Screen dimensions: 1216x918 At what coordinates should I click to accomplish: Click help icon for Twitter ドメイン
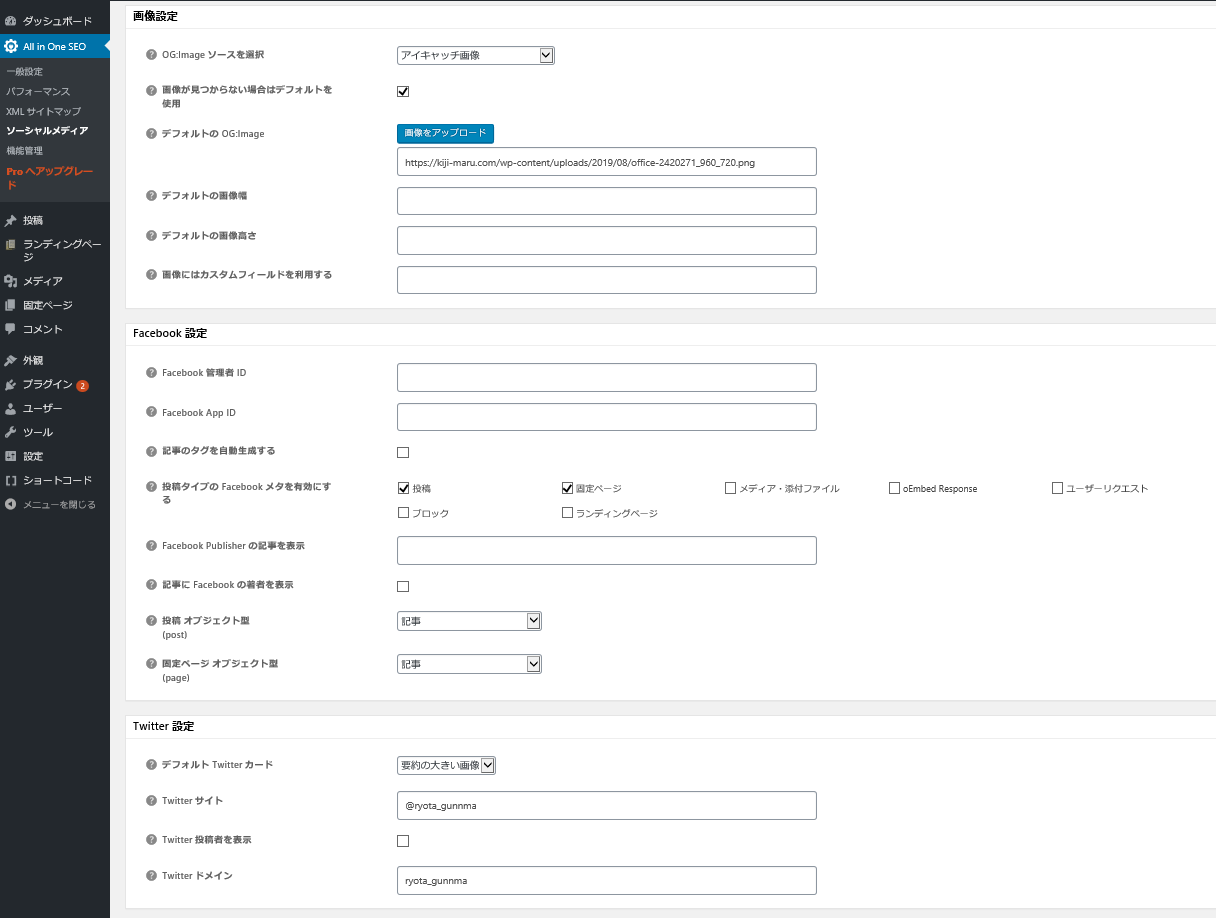coord(152,875)
